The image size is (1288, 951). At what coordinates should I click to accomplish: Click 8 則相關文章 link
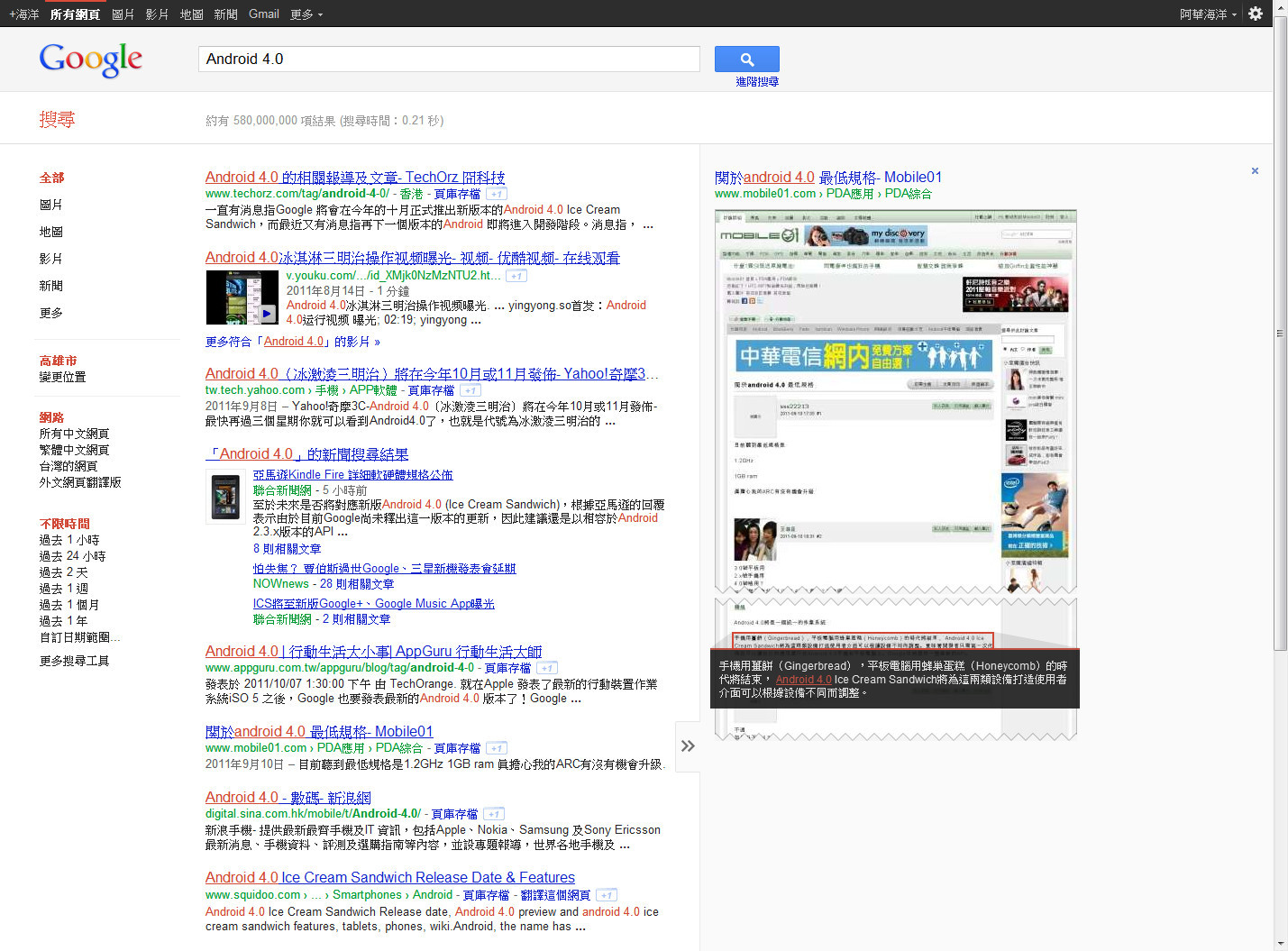[287, 549]
